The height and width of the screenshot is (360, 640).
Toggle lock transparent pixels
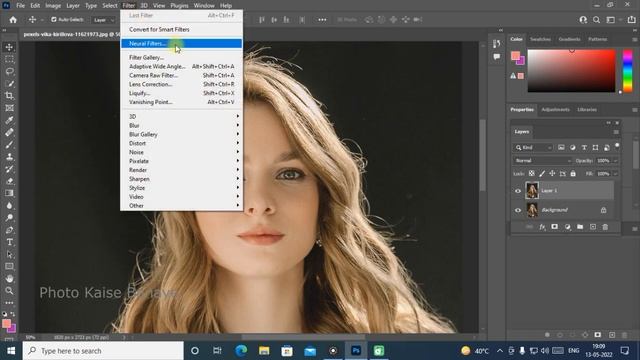click(531, 173)
